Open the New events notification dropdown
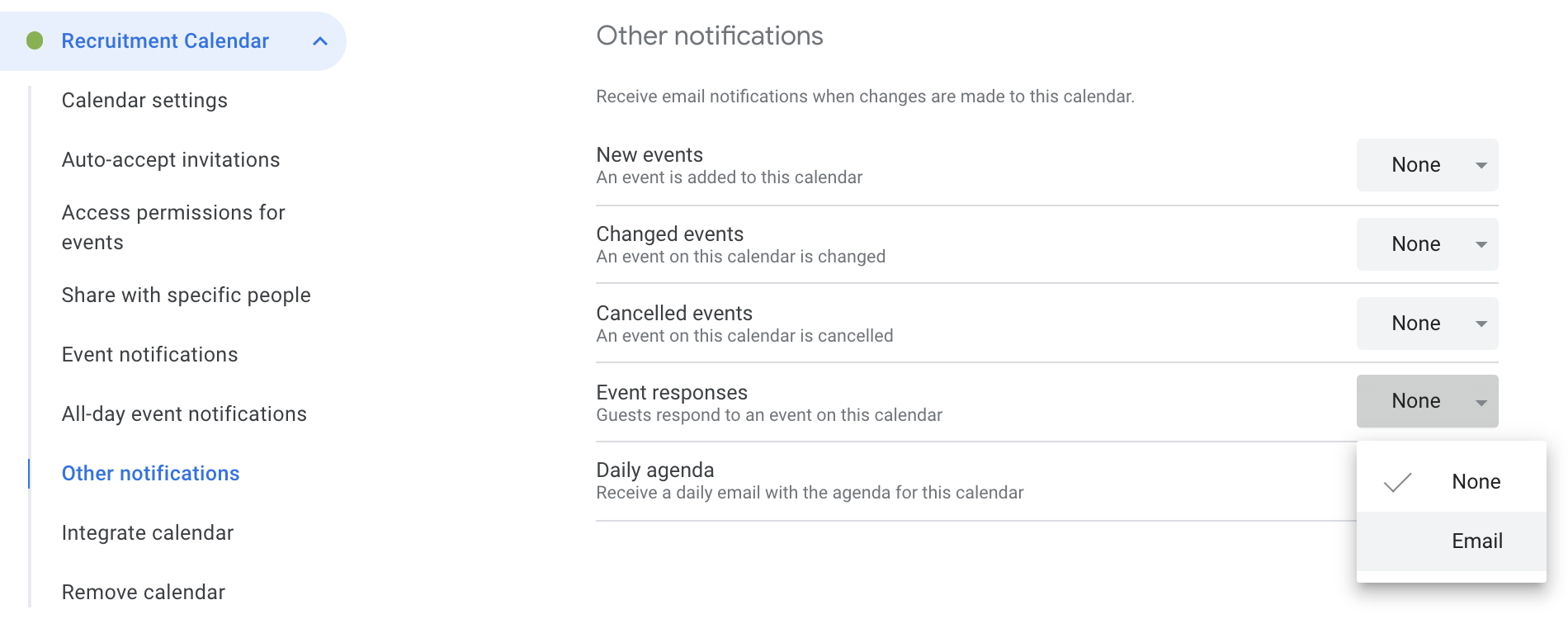 [1427, 165]
